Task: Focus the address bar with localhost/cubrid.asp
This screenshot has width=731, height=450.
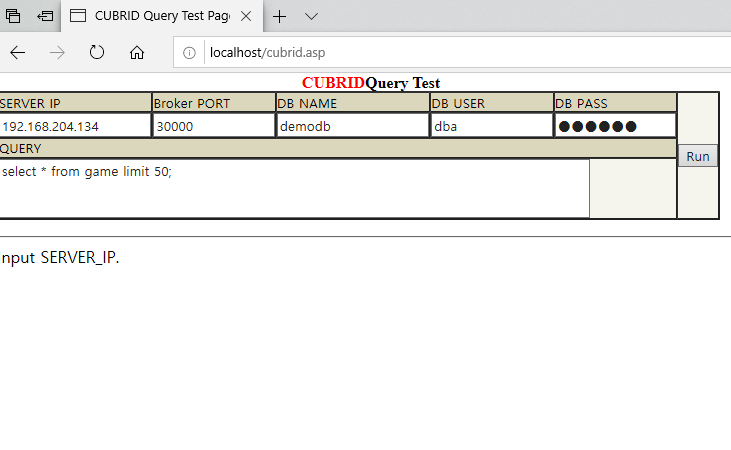Action: pos(400,53)
